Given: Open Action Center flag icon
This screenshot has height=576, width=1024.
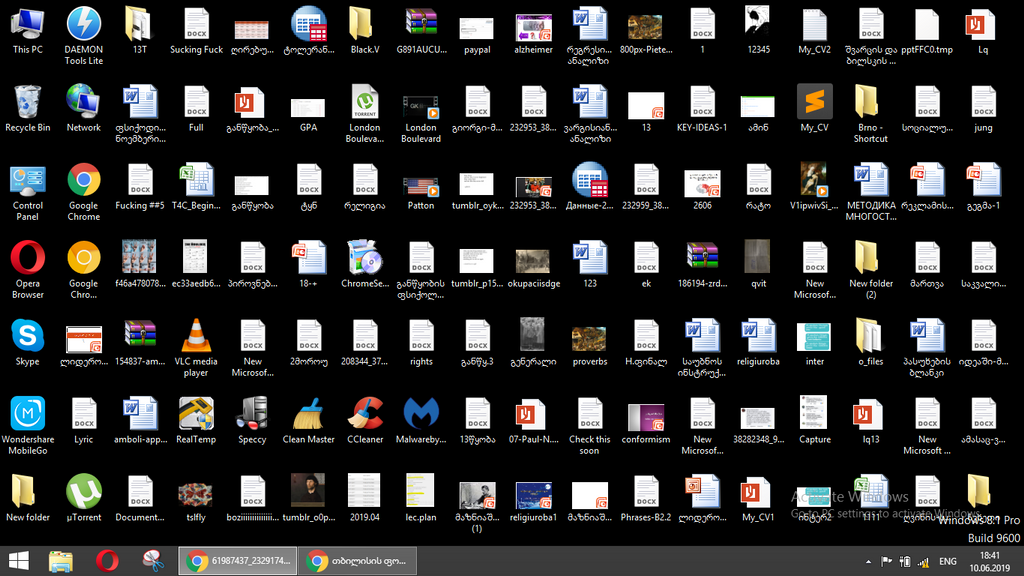Looking at the screenshot, I should pos(886,562).
